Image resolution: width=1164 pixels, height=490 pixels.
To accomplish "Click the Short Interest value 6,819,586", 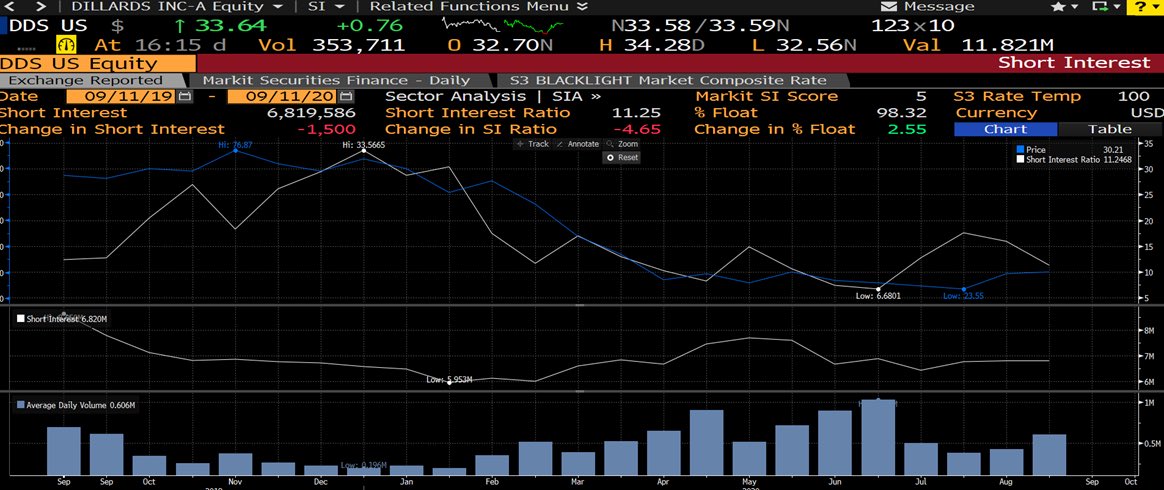I will click(310, 113).
